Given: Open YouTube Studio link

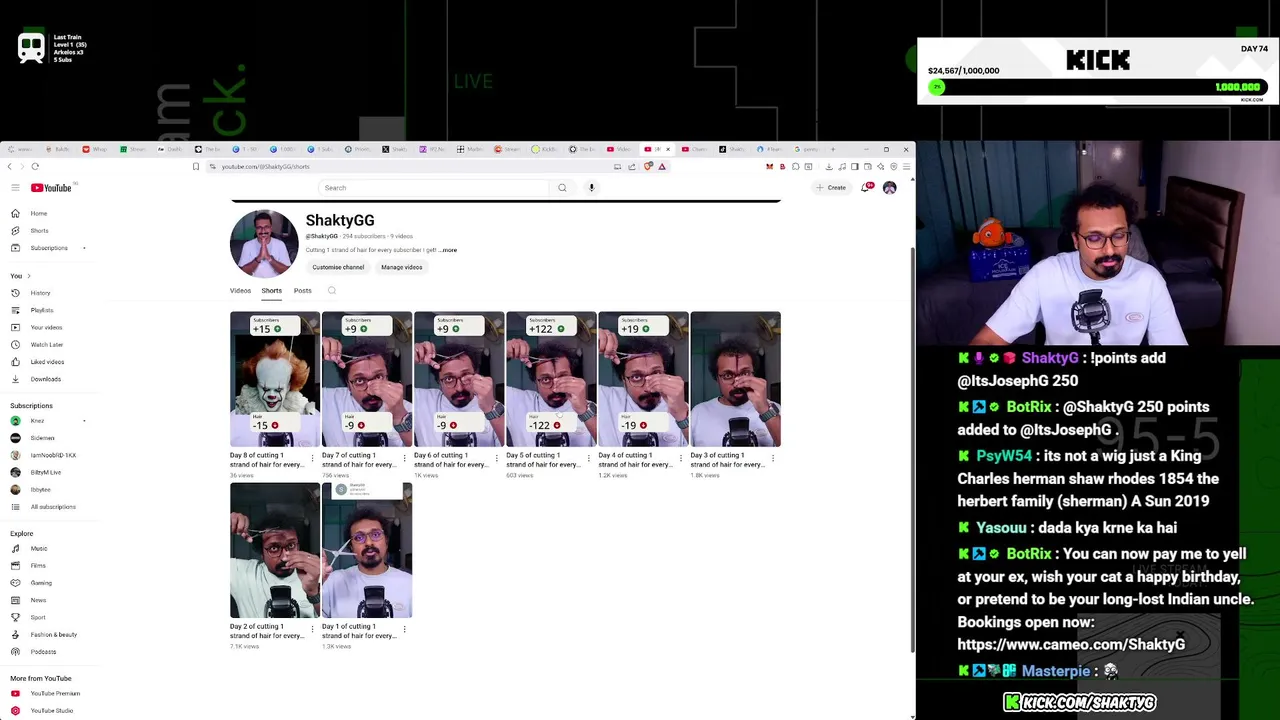Looking at the screenshot, I should (x=51, y=711).
